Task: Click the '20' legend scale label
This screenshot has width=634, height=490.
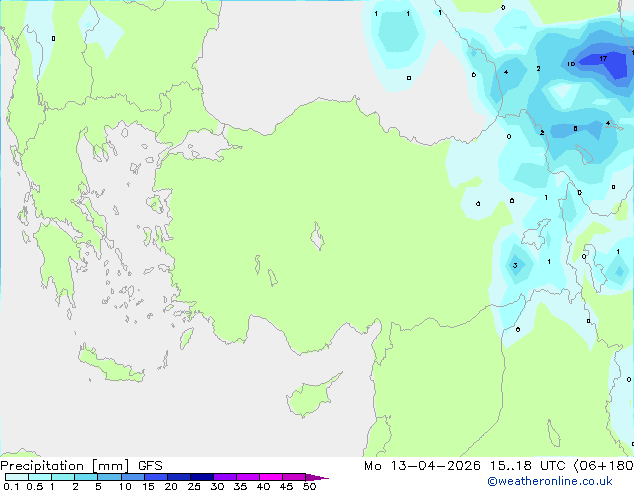Action: pyautogui.click(x=171, y=486)
